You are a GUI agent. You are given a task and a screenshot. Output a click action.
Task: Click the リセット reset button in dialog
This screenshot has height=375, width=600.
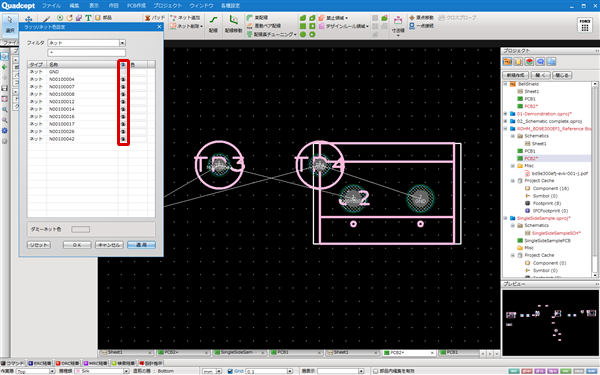(x=39, y=245)
